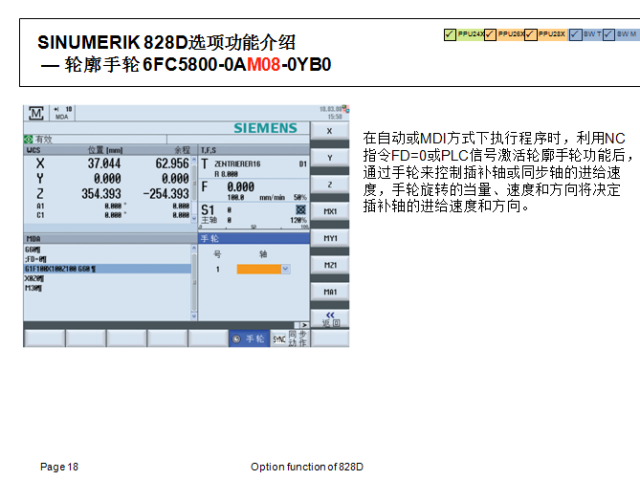Expand the orange handwheel axis dropdown
This screenshot has height=480, width=640.
point(285,269)
